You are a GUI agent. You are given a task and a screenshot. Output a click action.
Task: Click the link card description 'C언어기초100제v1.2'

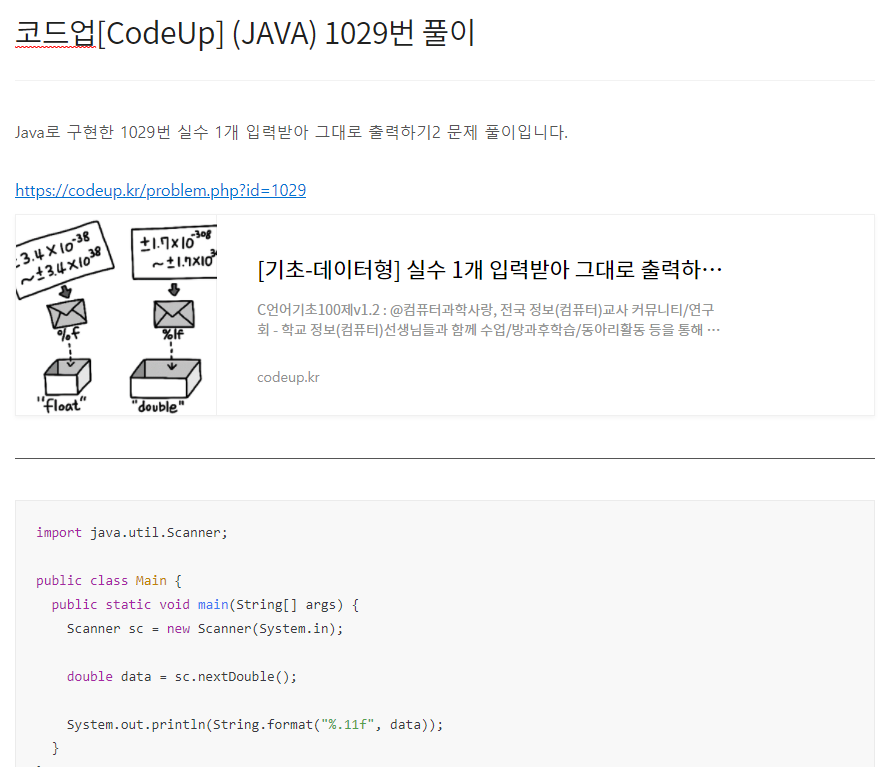tap(488, 319)
